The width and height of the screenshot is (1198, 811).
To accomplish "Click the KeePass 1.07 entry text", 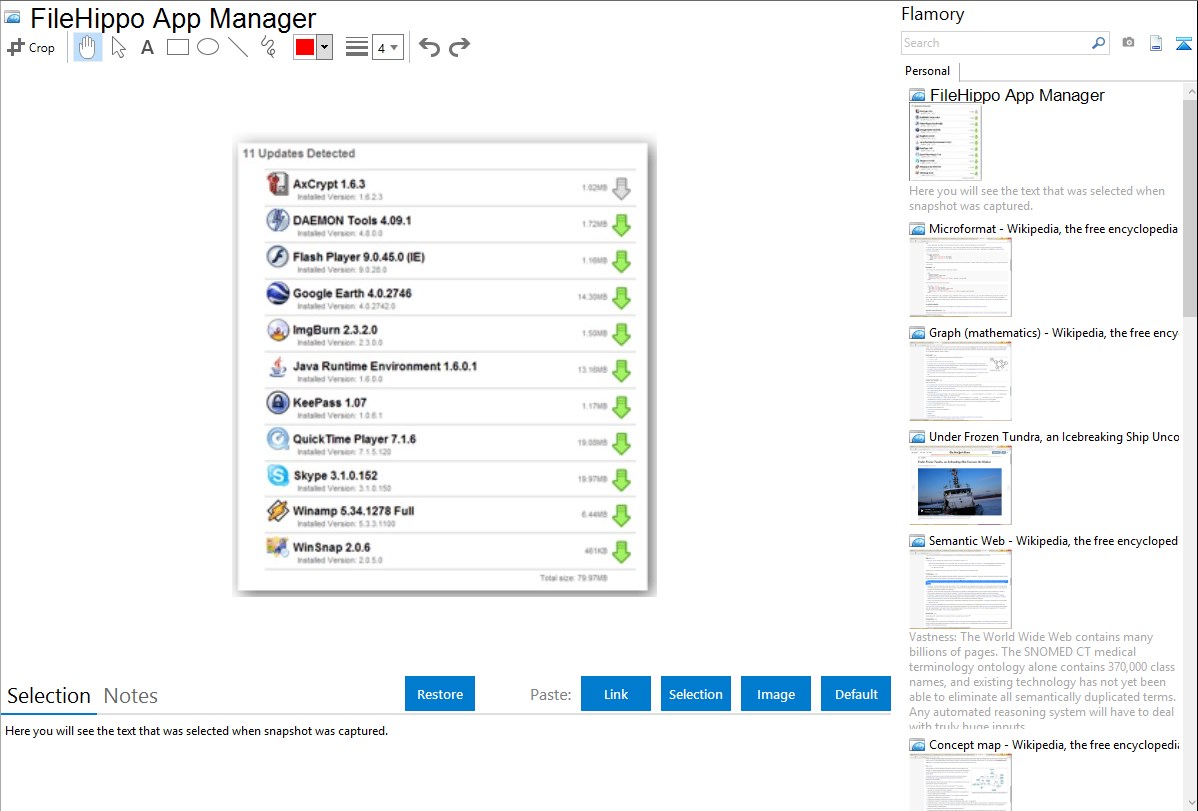I will click(x=330, y=403).
